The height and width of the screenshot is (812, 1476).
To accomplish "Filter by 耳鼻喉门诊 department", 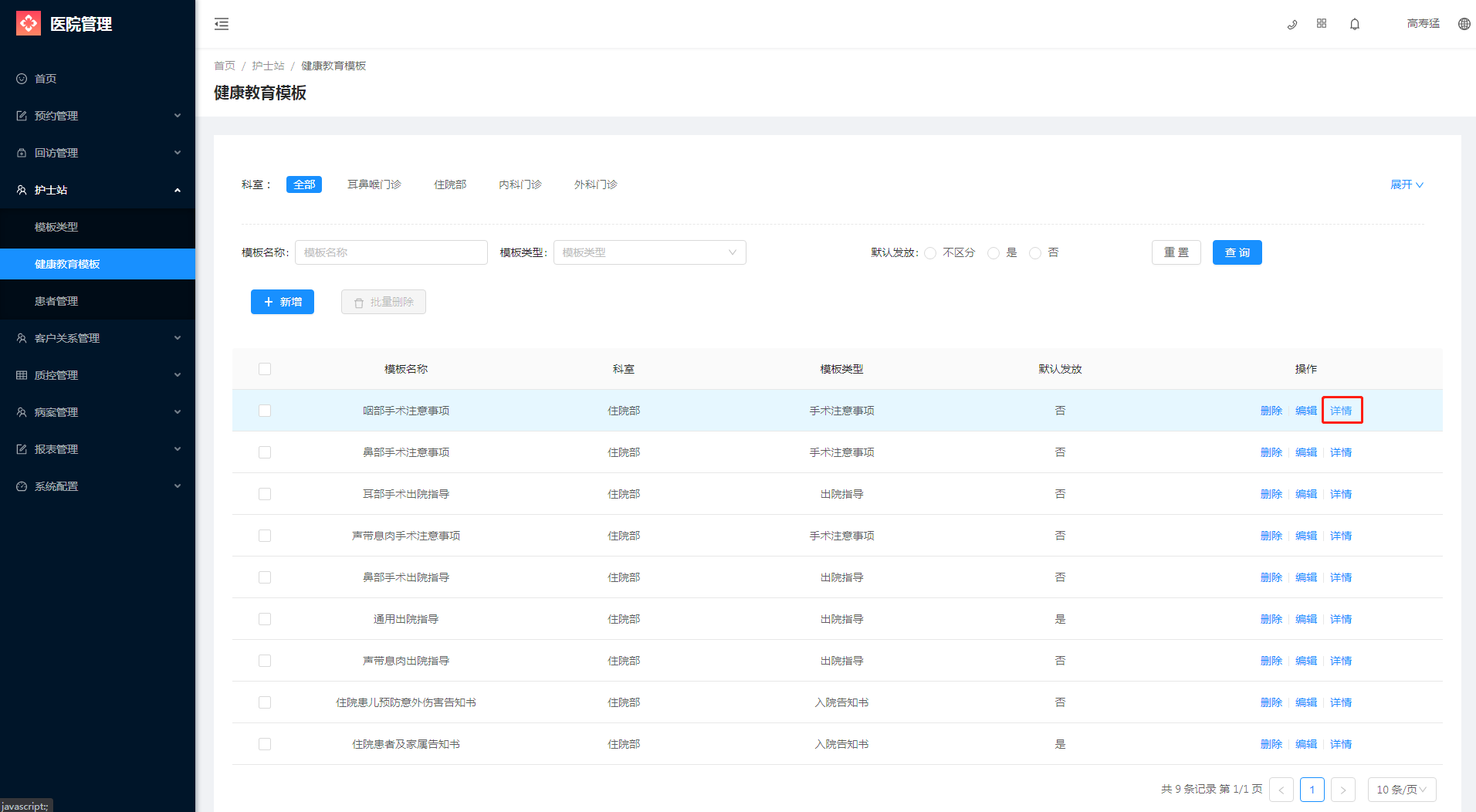I will (374, 184).
